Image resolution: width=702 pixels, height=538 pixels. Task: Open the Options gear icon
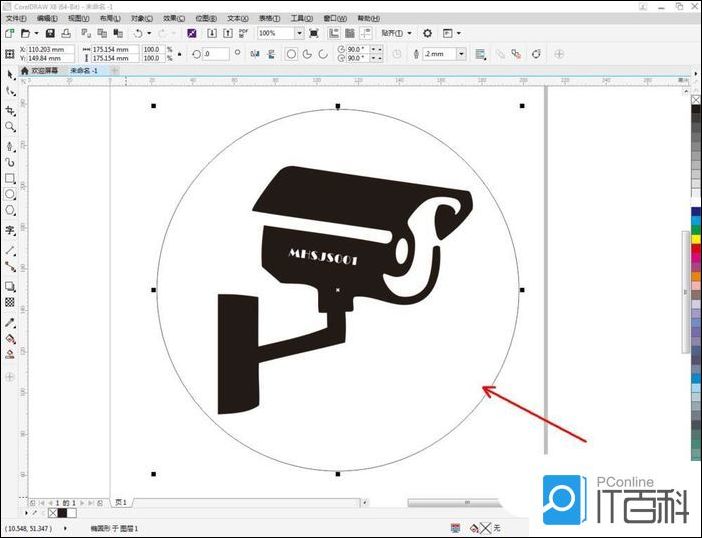pyautogui.click(x=427, y=33)
